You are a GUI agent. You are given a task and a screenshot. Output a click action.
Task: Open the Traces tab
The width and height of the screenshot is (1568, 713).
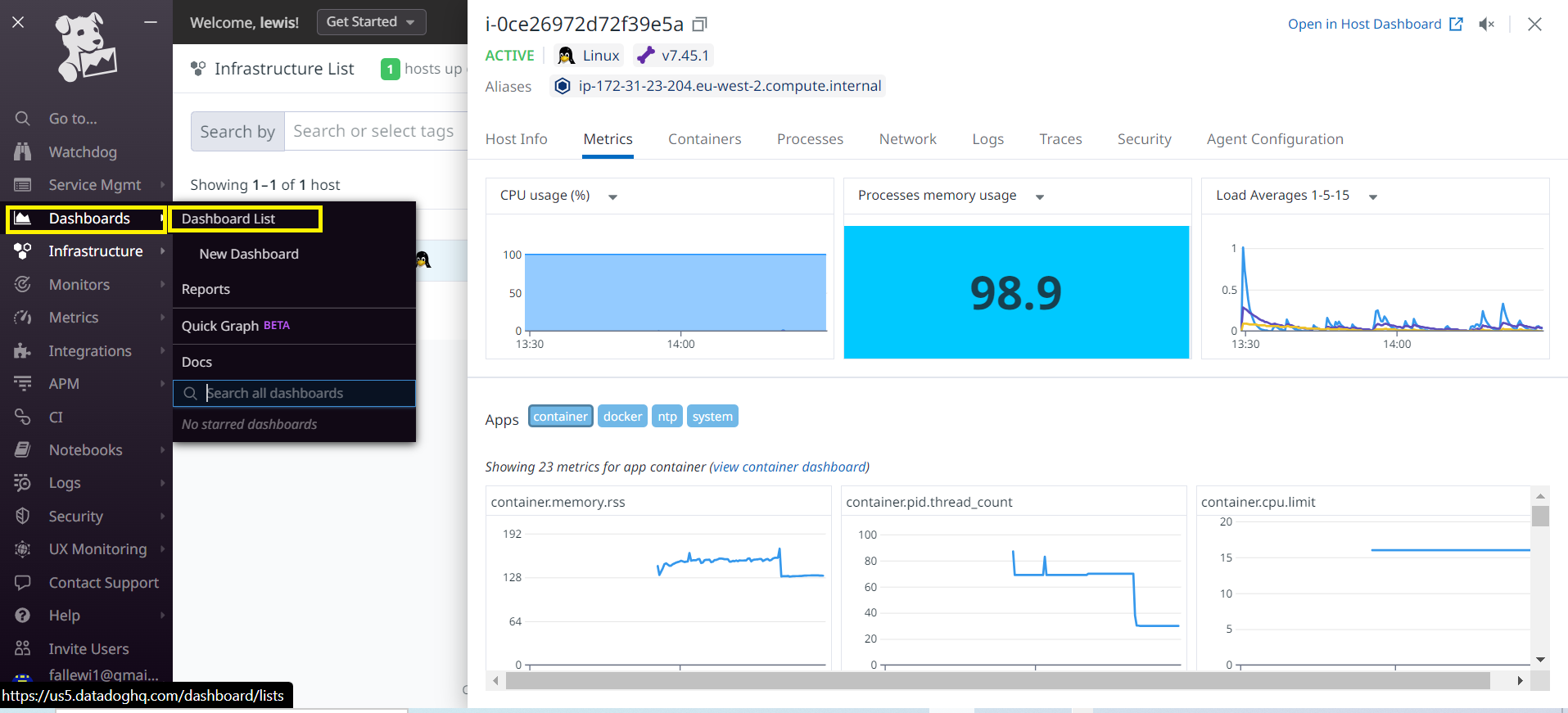point(1060,139)
